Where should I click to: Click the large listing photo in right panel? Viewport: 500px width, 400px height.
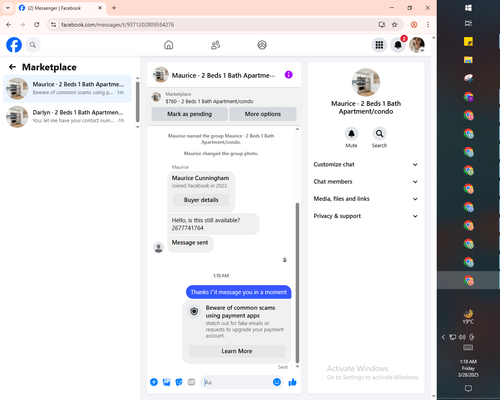(366, 82)
